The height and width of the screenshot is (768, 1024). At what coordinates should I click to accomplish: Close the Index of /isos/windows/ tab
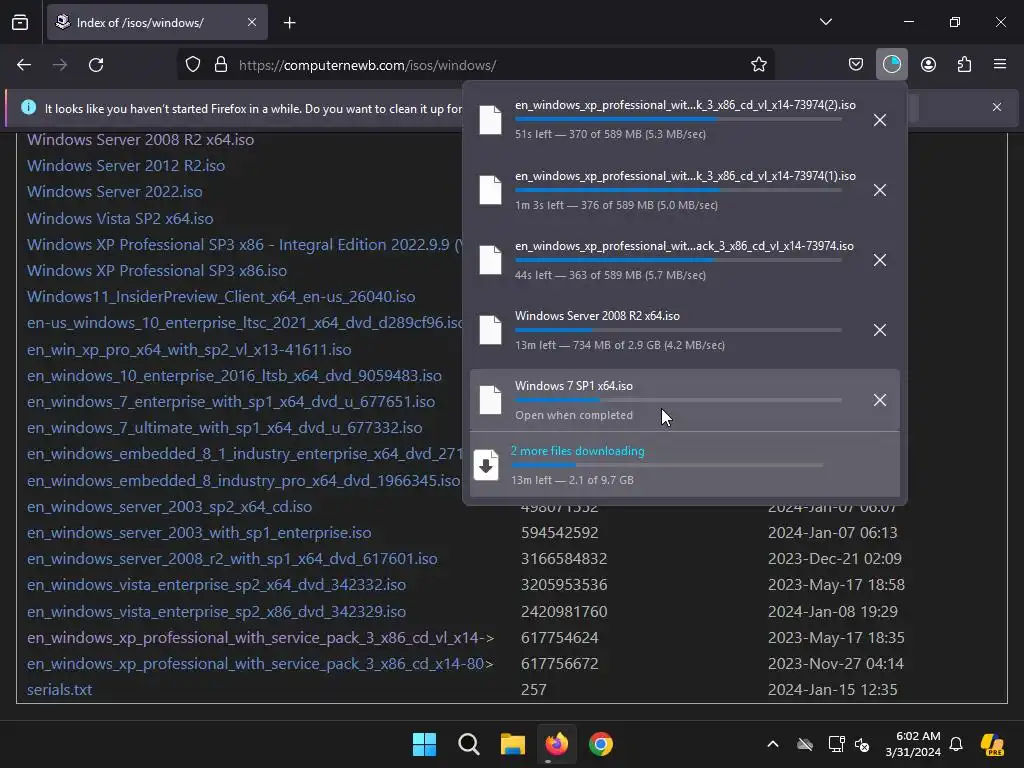pyautogui.click(x=252, y=22)
